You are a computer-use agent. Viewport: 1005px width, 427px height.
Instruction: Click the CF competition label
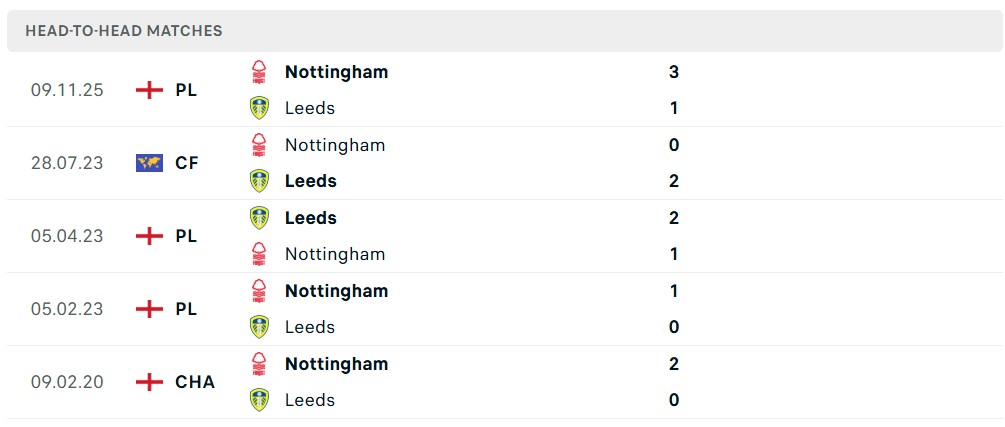click(x=186, y=163)
